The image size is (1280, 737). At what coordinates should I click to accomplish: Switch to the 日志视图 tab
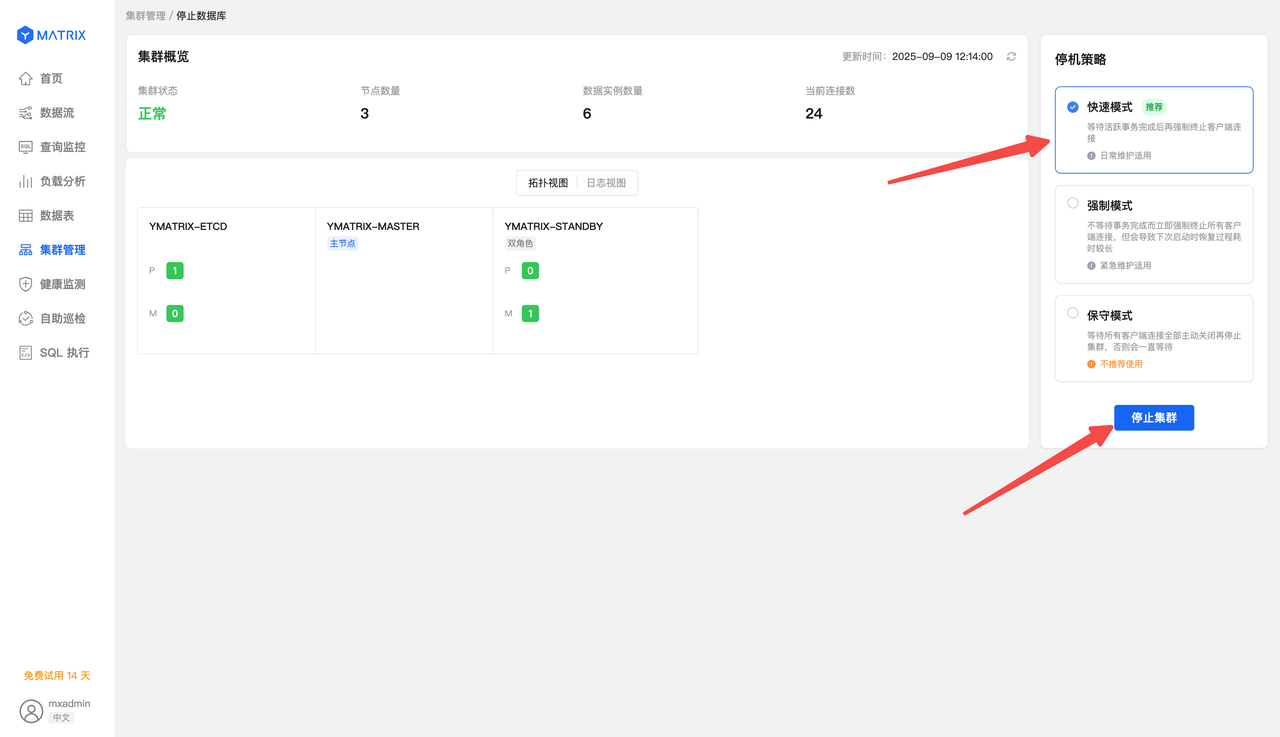pos(606,183)
